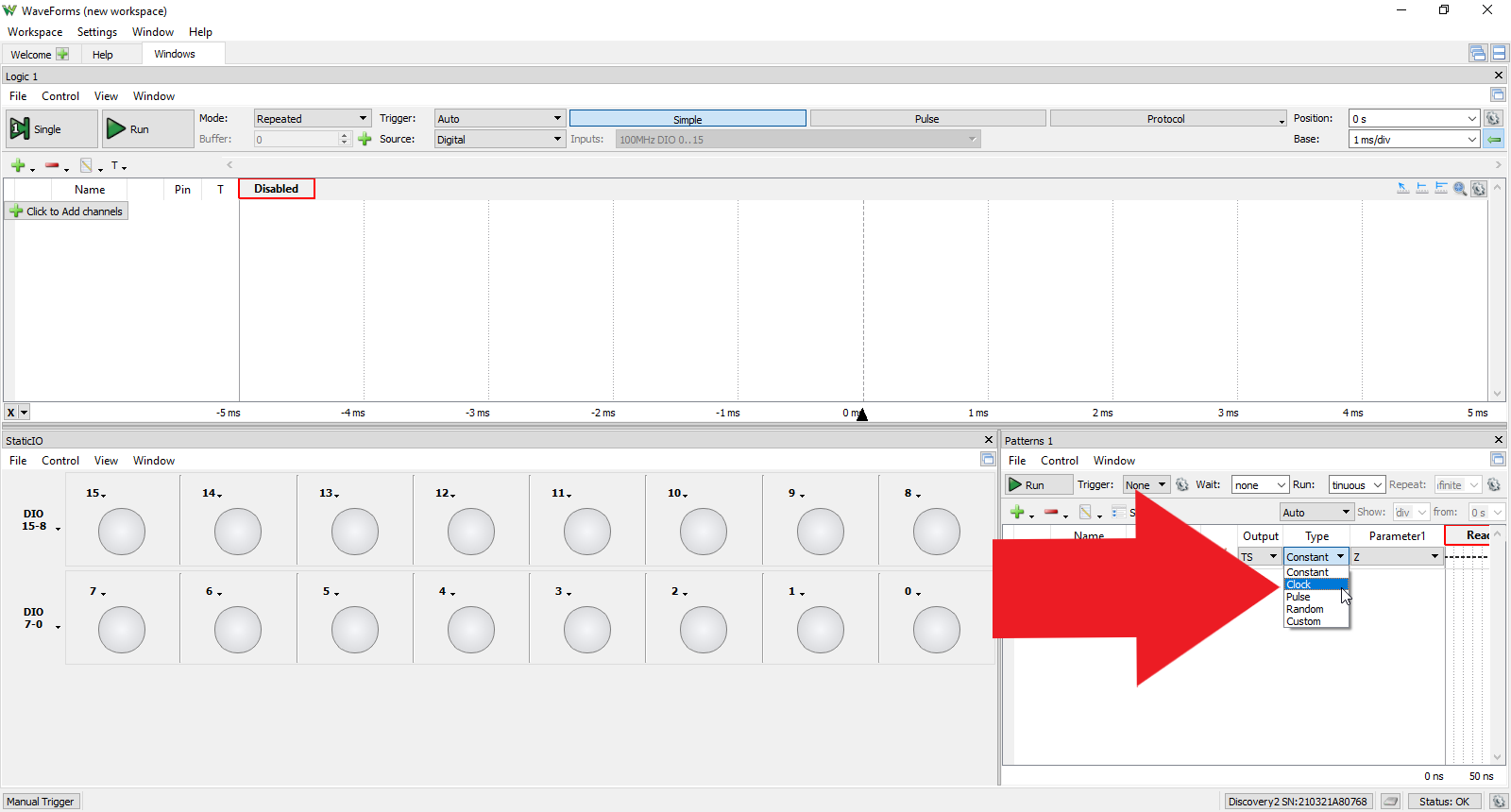The image size is (1511, 812).
Task: Click the Buffer number input field
Action: (302, 140)
